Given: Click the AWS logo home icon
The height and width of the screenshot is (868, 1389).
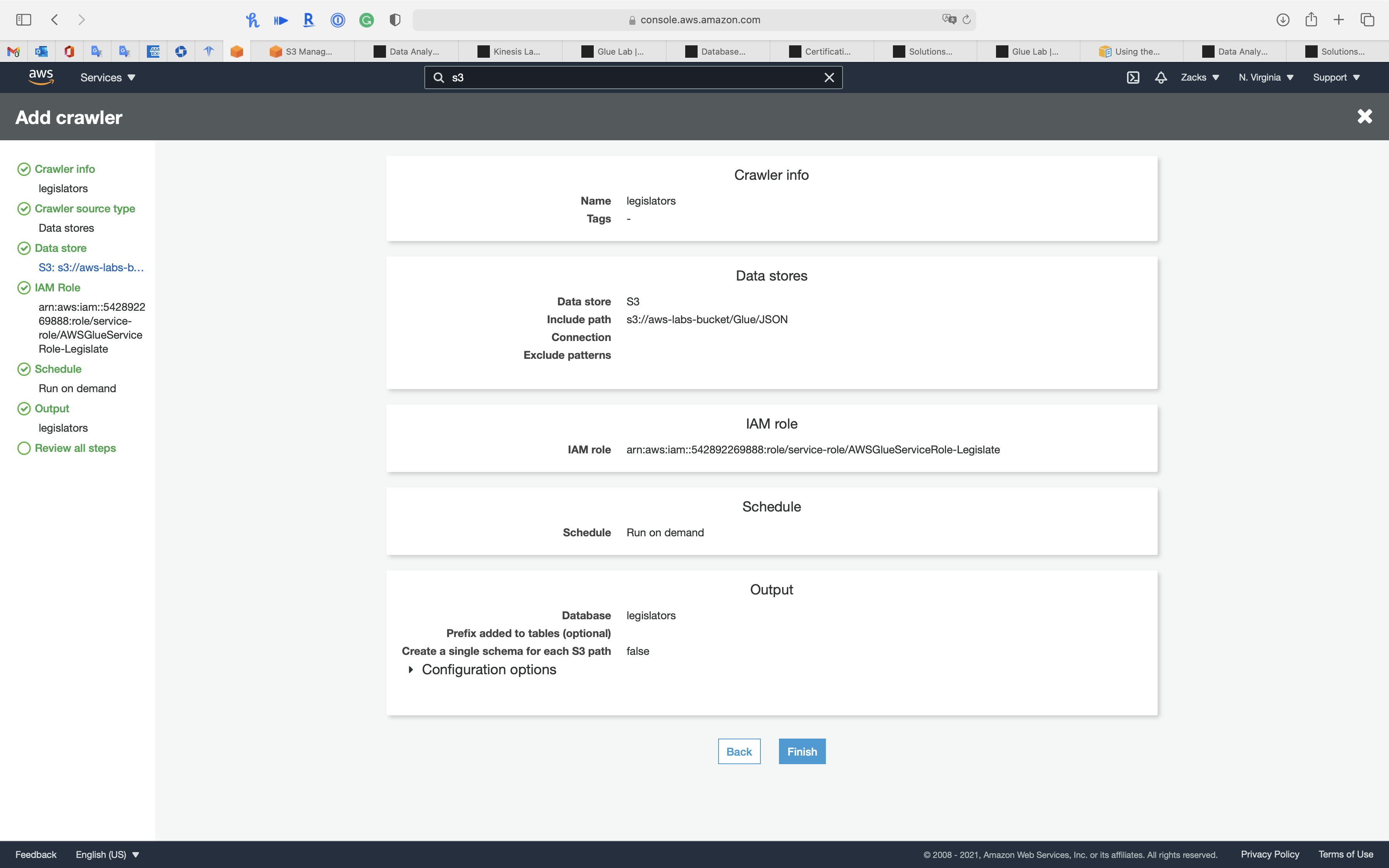Looking at the screenshot, I should pos(41,77).
